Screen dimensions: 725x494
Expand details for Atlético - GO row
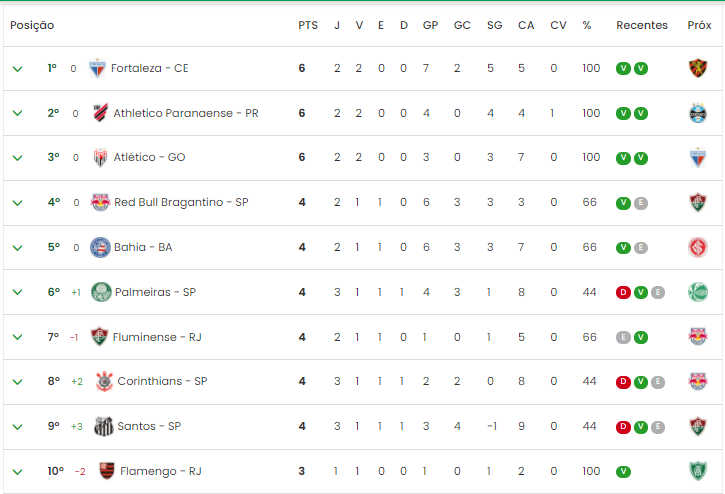[x=18, y=158]
